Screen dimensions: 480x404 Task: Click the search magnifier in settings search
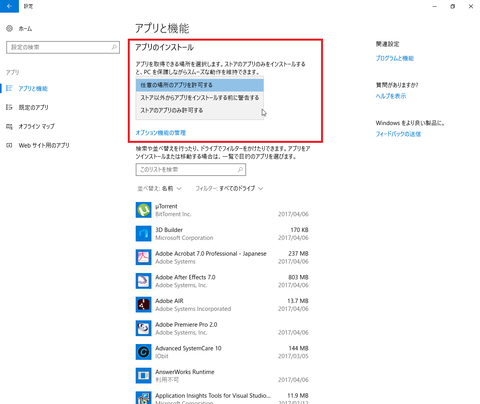coord(114,47)
